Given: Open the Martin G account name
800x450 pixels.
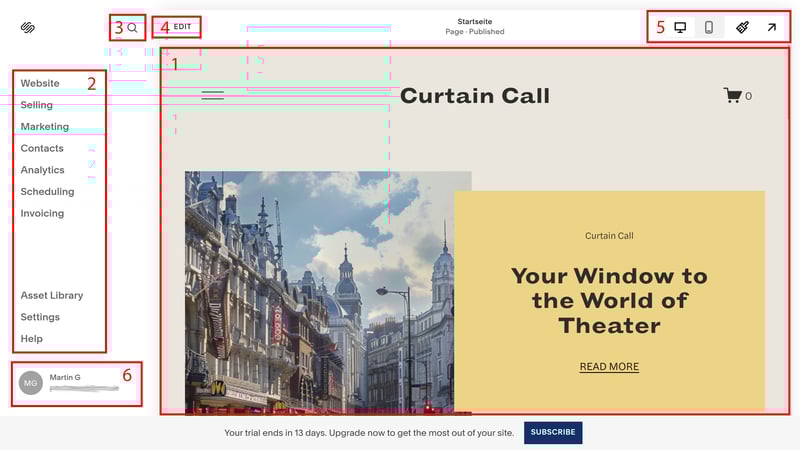Looking at the screenshot, I should (65, 377).
